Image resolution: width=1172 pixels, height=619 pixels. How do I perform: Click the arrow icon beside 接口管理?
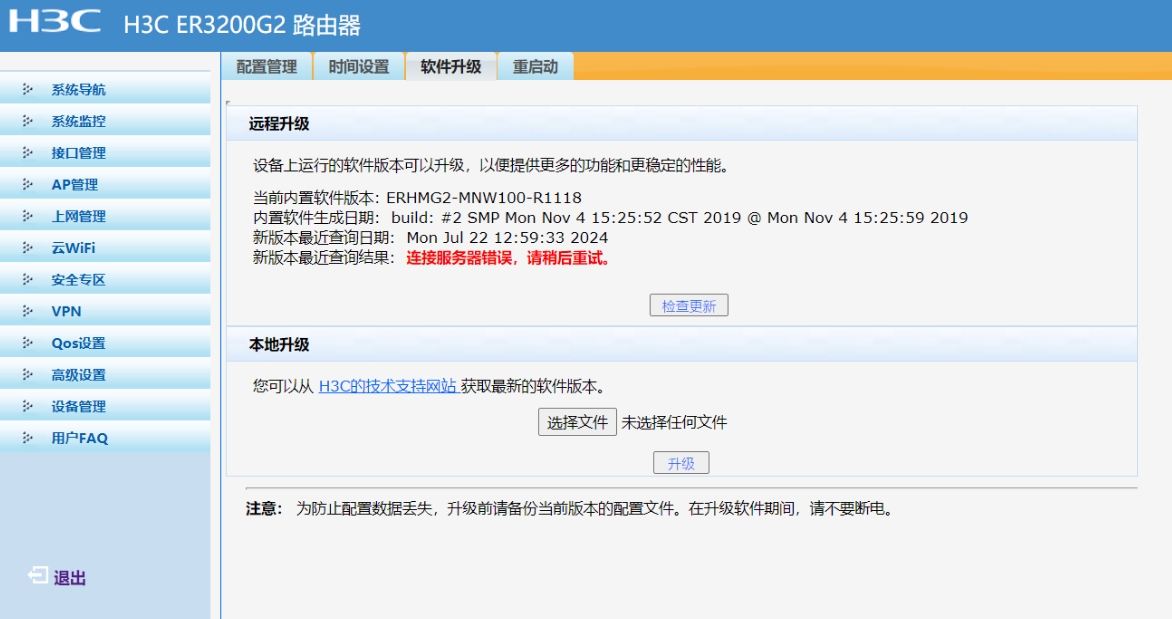click(28, 153)
